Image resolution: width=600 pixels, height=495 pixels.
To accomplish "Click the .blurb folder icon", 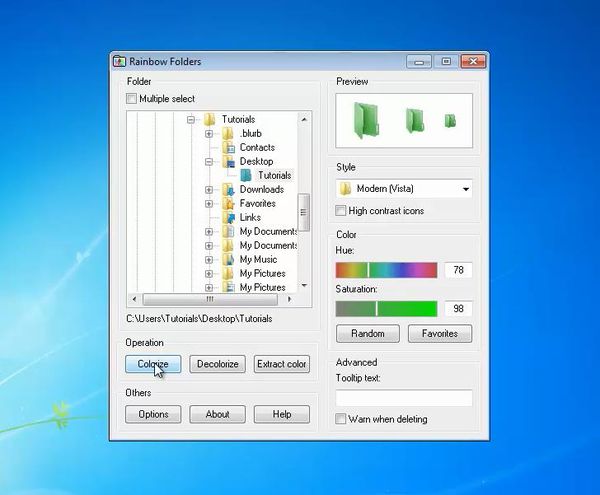I will 228,134.
